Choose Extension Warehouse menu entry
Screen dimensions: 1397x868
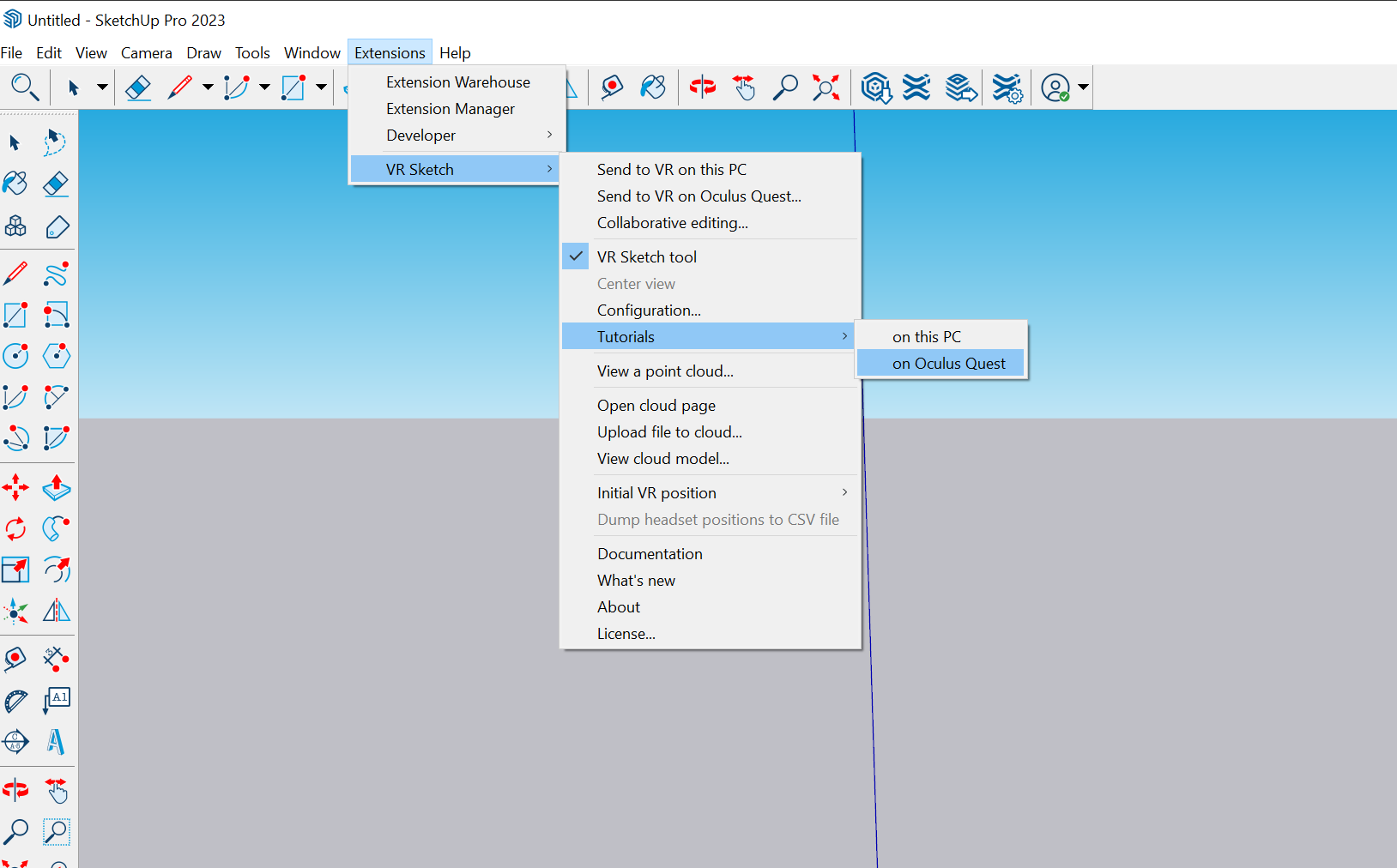click(456, 82)
